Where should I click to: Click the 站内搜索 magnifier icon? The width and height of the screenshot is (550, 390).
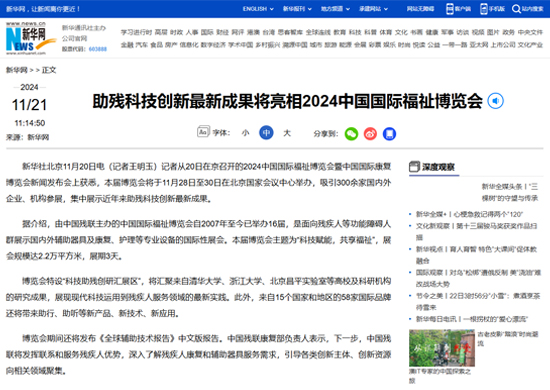516,9
